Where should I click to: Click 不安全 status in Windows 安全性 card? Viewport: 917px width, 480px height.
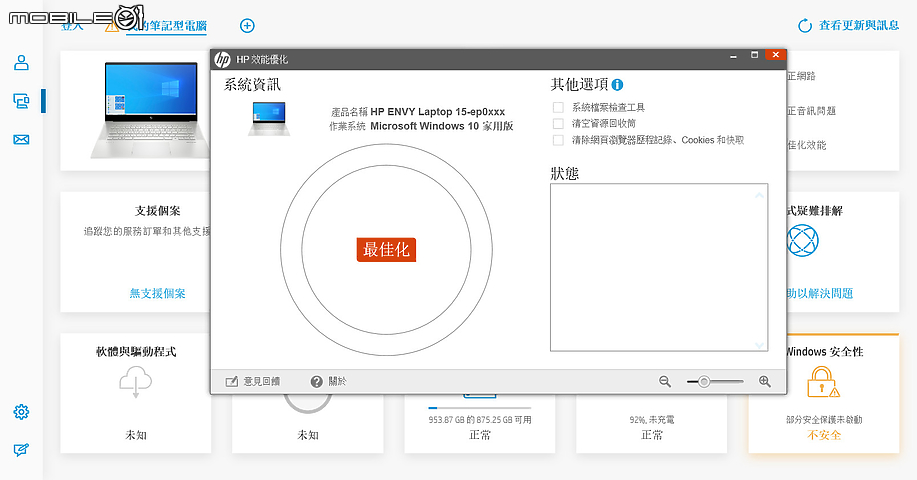[x=824, y=435]
